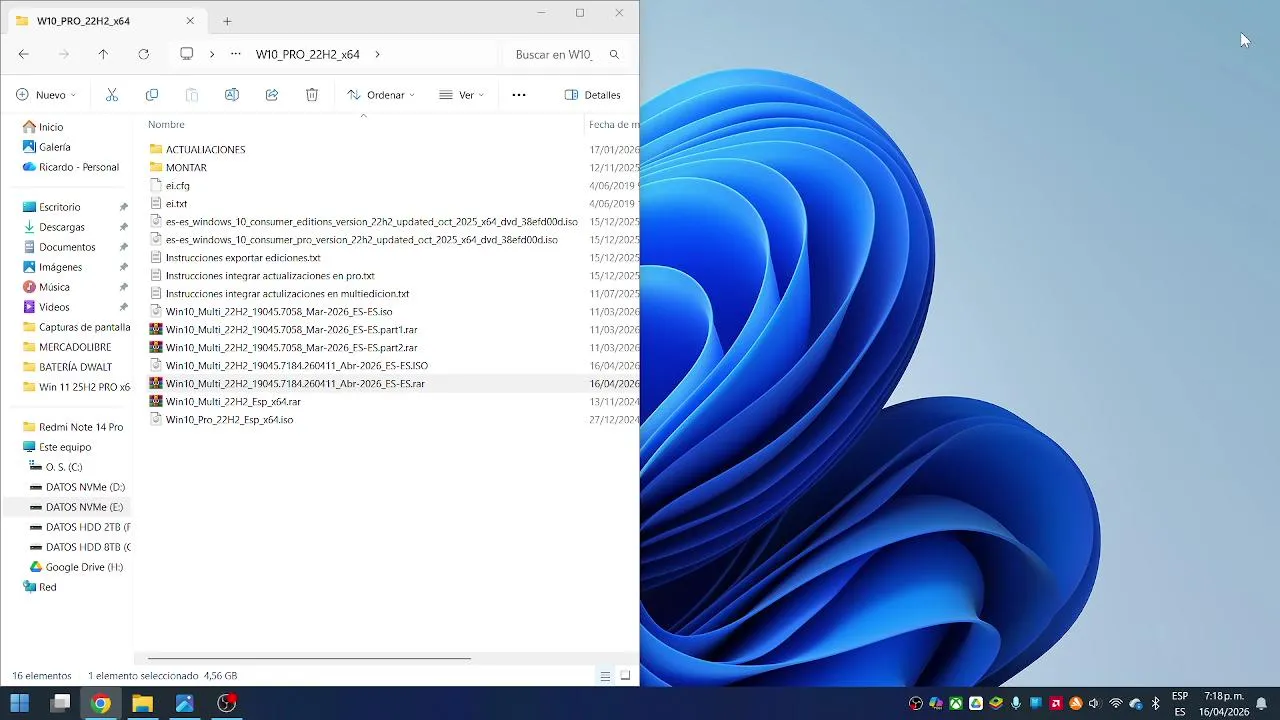Screen dimensions: 1280x720
Task: Refresh the folder view
Action: [x=143, y=54]
